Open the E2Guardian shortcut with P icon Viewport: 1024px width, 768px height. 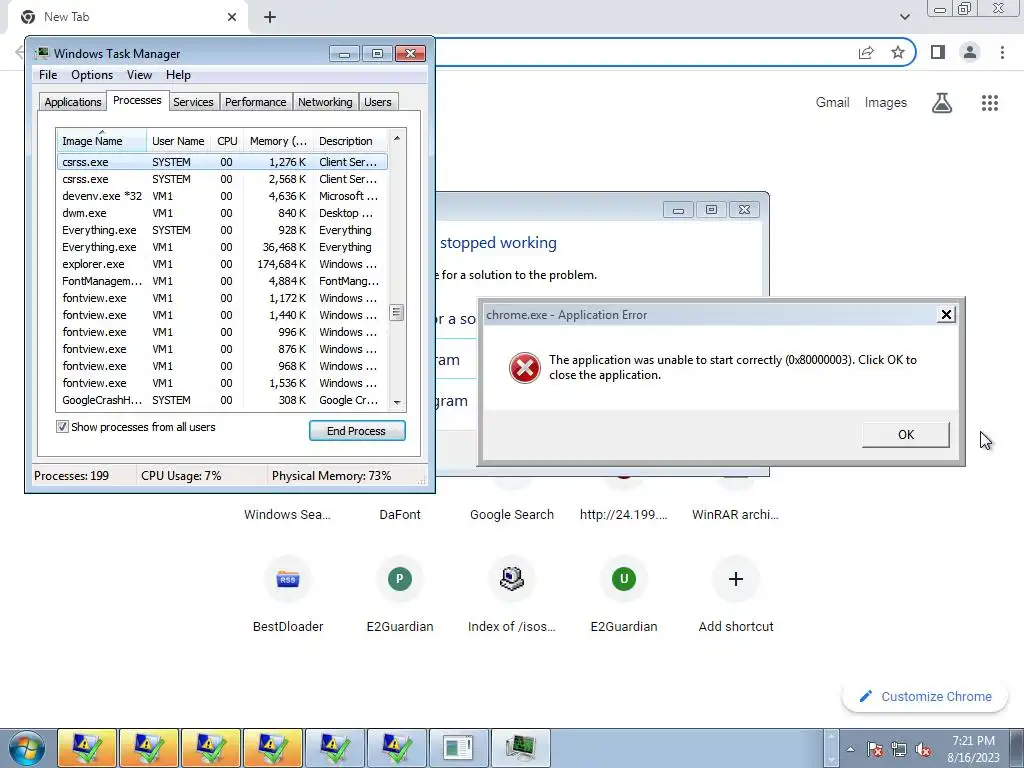(x=400, y=579)
